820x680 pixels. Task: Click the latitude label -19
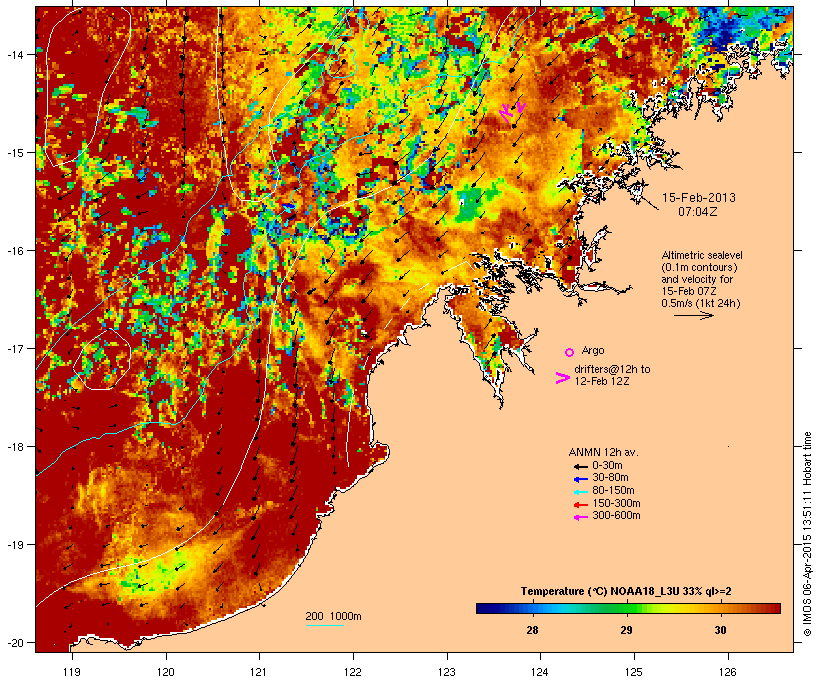point(14,545)
